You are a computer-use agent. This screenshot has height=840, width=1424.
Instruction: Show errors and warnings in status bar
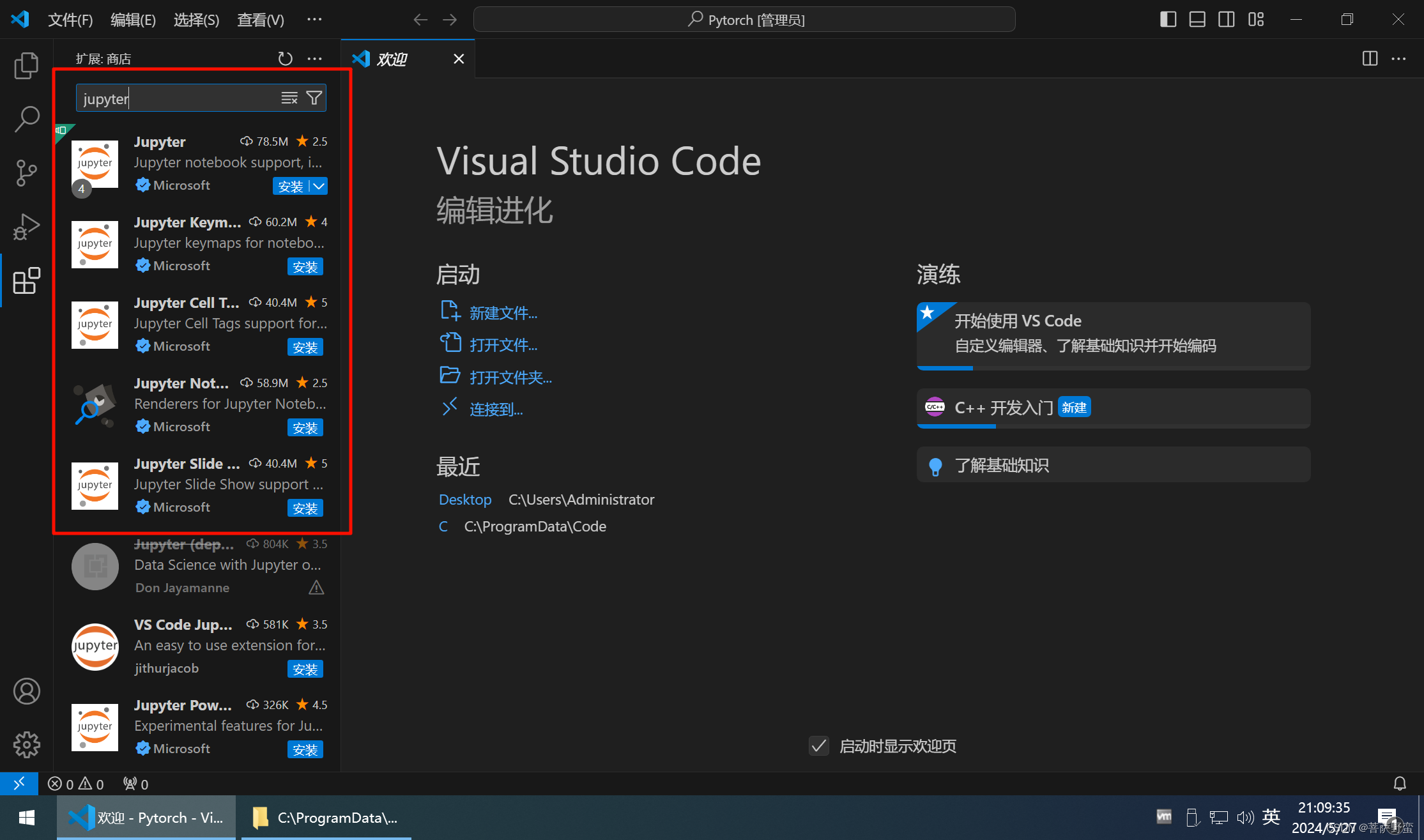75,784
